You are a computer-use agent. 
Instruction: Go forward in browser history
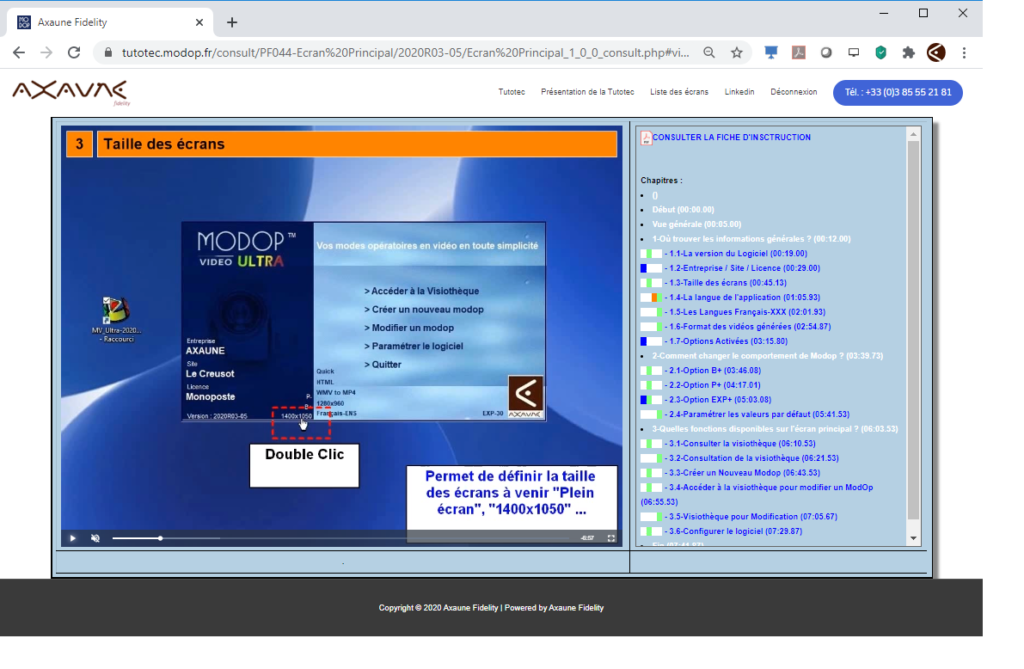coord(46,53)
